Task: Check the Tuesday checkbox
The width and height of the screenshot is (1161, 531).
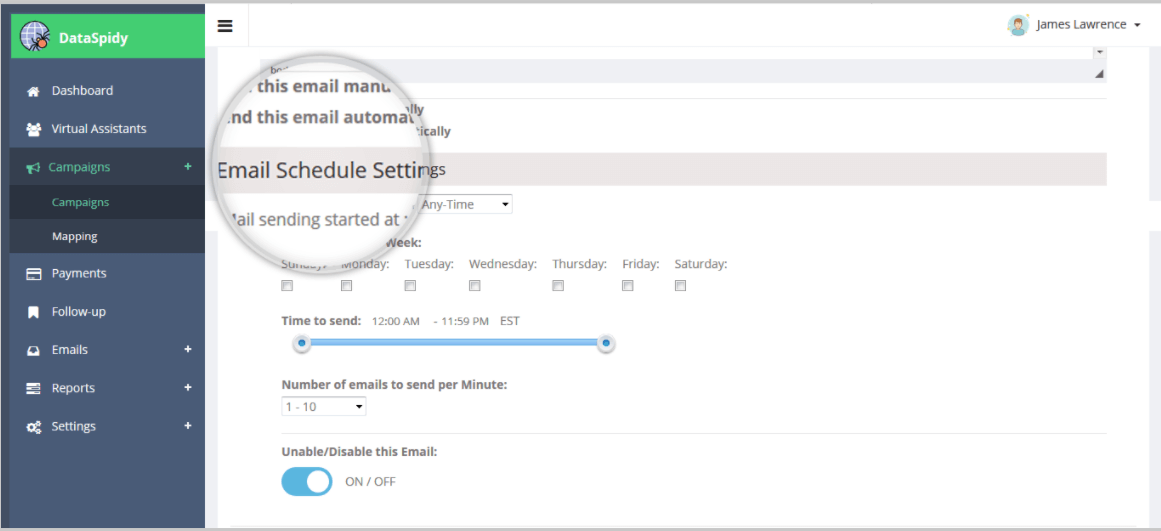Action: click(410, 286)
